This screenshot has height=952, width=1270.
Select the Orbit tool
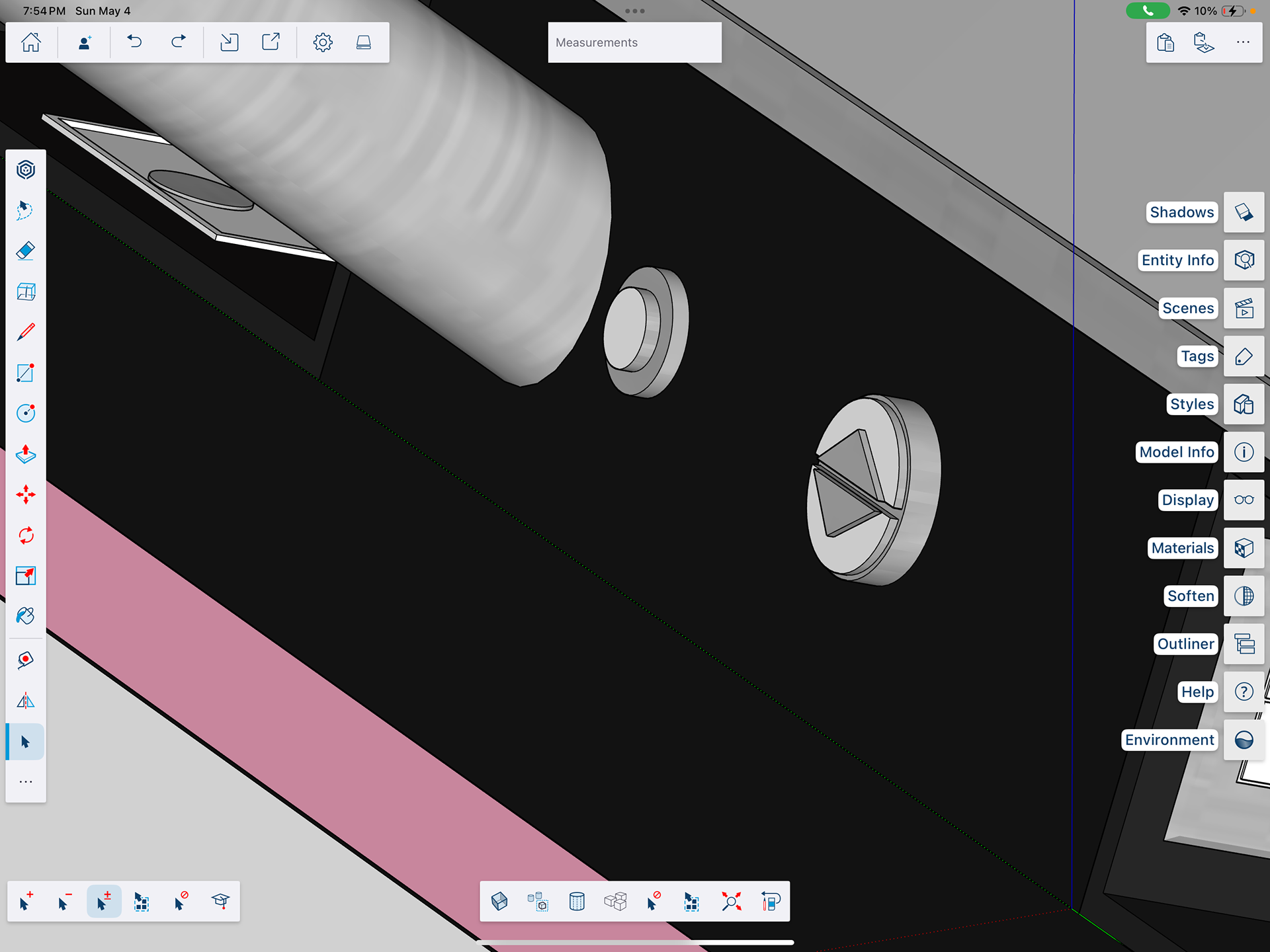point(25,170)
